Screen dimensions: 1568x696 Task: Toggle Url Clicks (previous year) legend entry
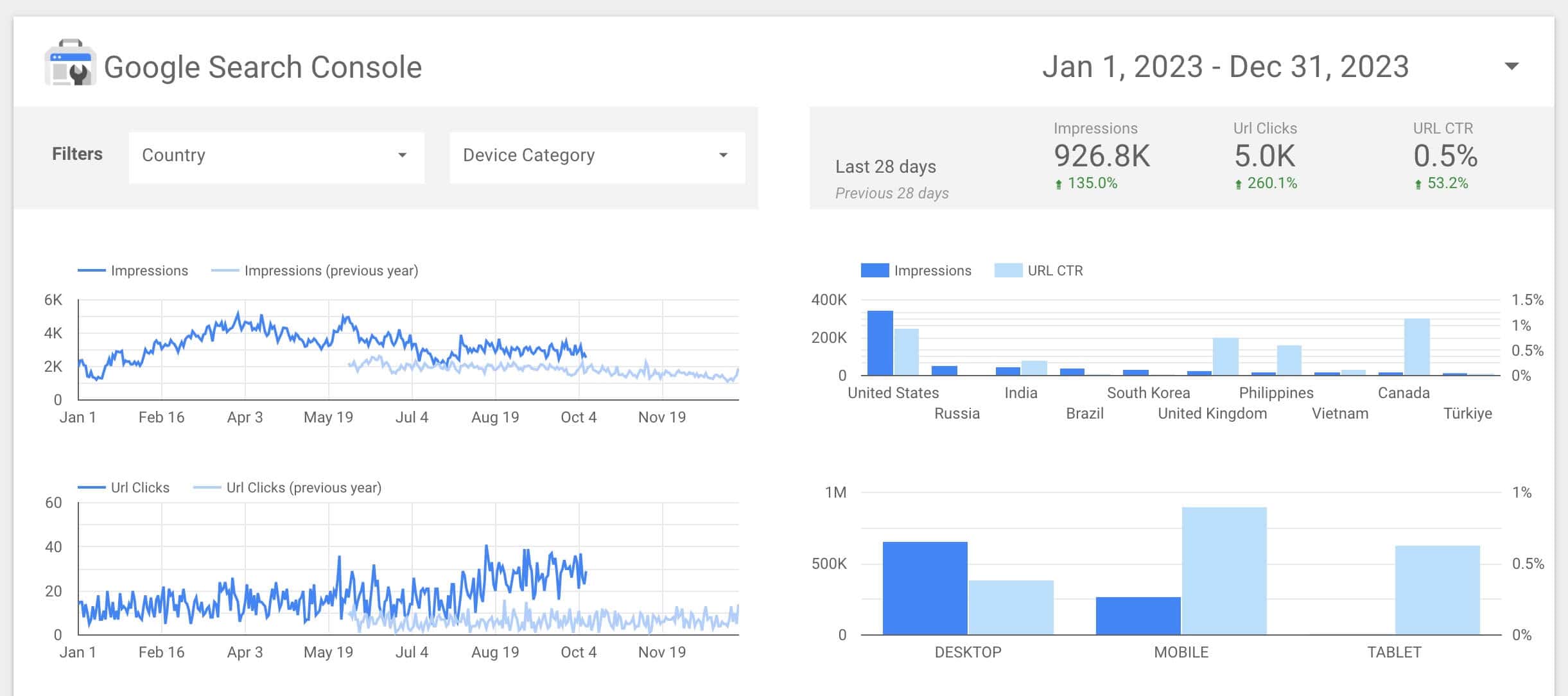pos(288,488)
